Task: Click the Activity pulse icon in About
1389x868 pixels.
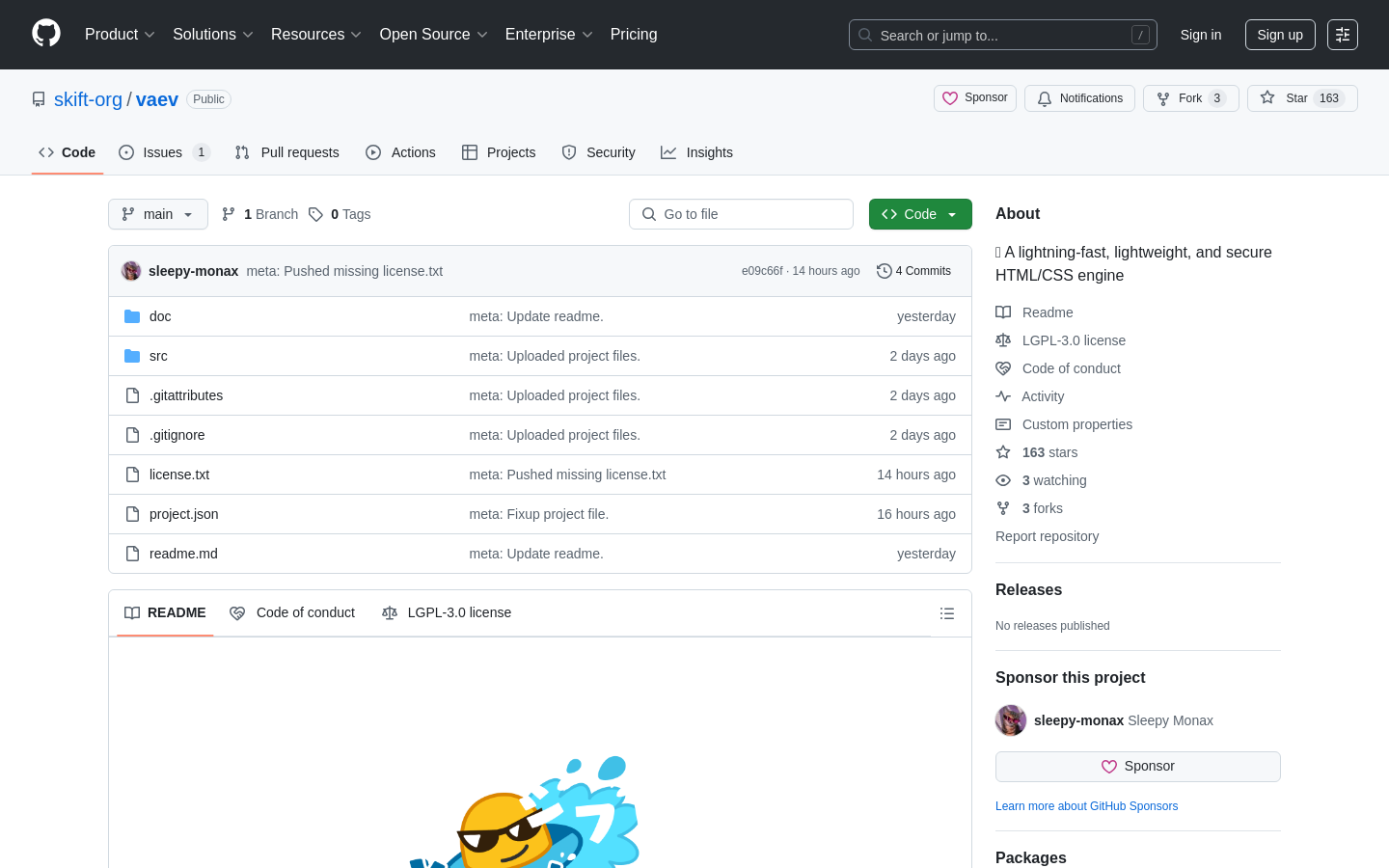Action: (1003, 396)
